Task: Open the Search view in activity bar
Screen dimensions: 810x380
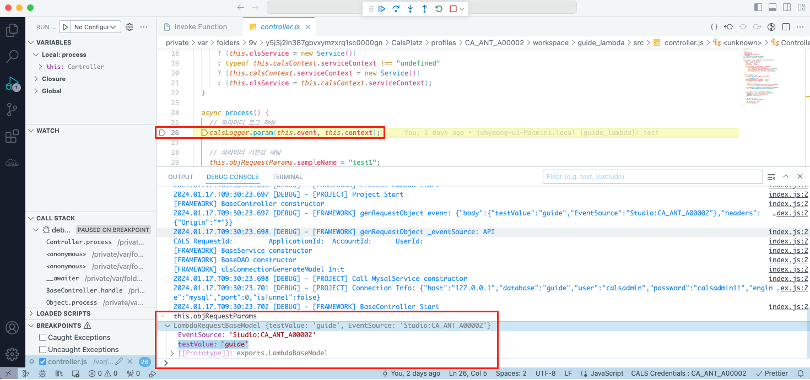Action: (x=11, y=57)
